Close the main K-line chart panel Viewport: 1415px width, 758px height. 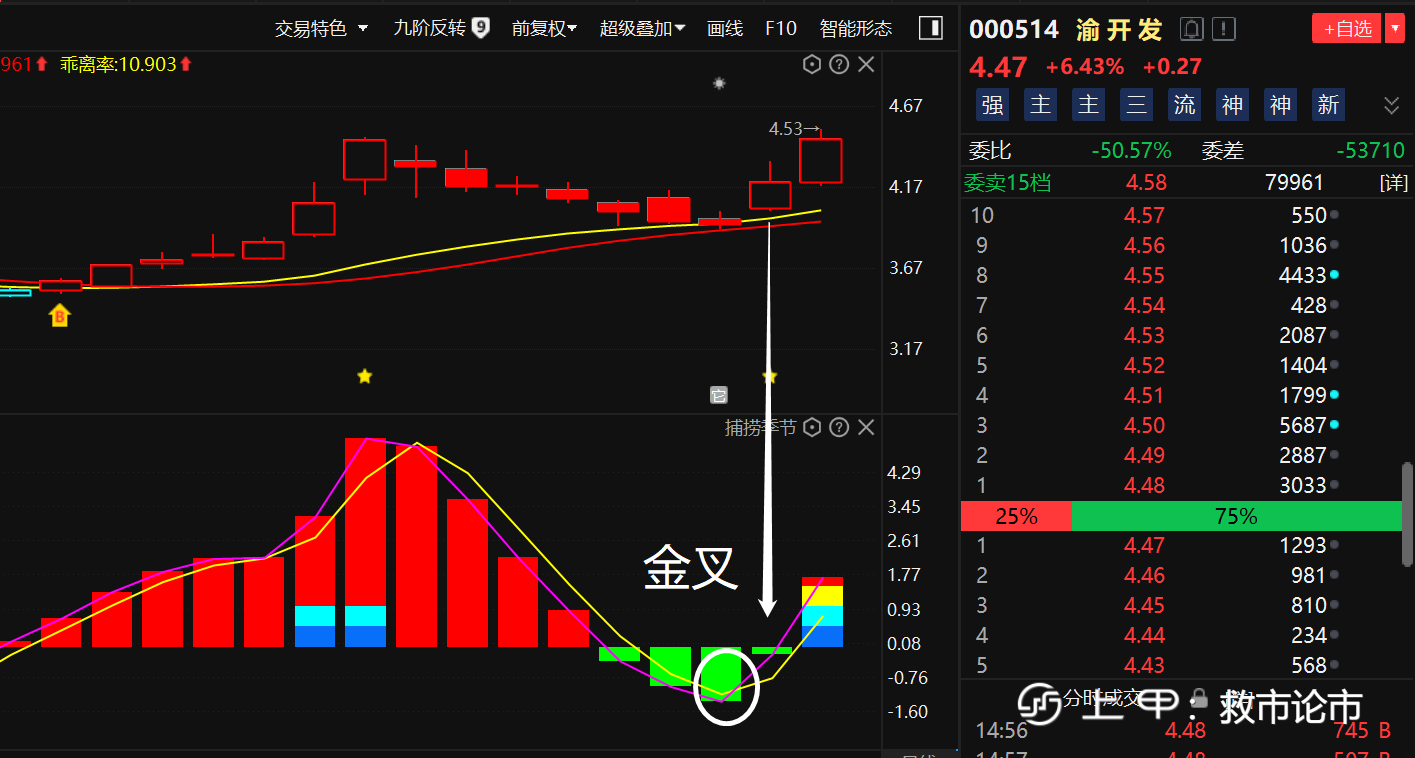pyautogui.click(x=866, y=65)
